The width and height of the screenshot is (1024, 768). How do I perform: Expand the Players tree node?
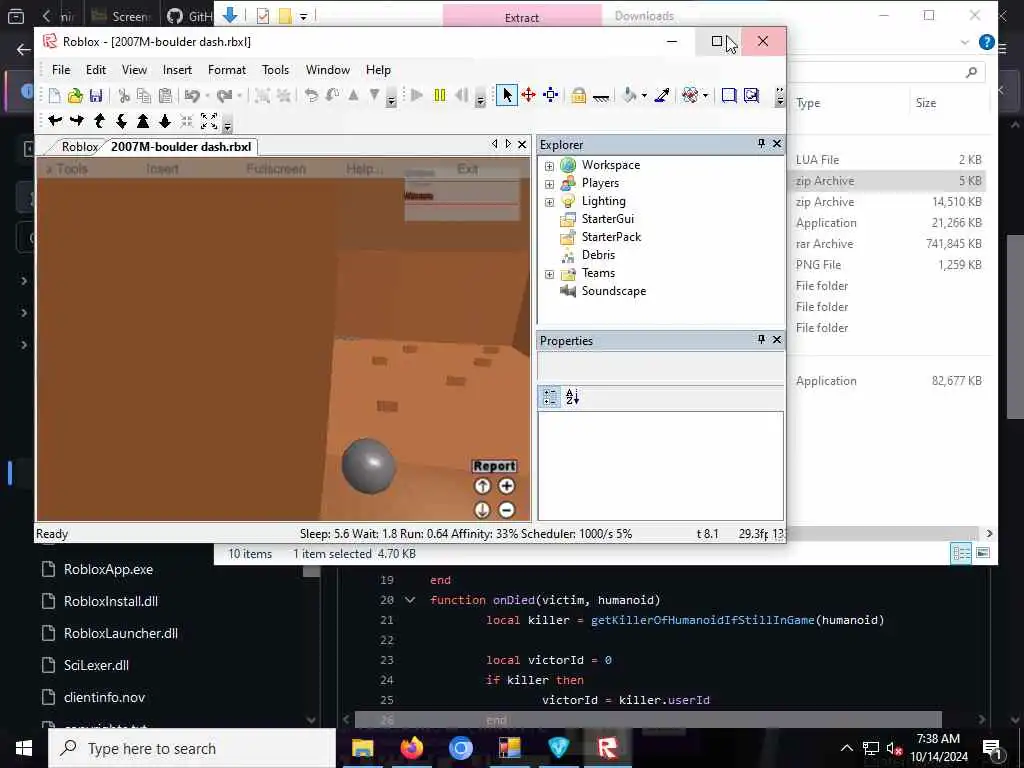(549, 184)
